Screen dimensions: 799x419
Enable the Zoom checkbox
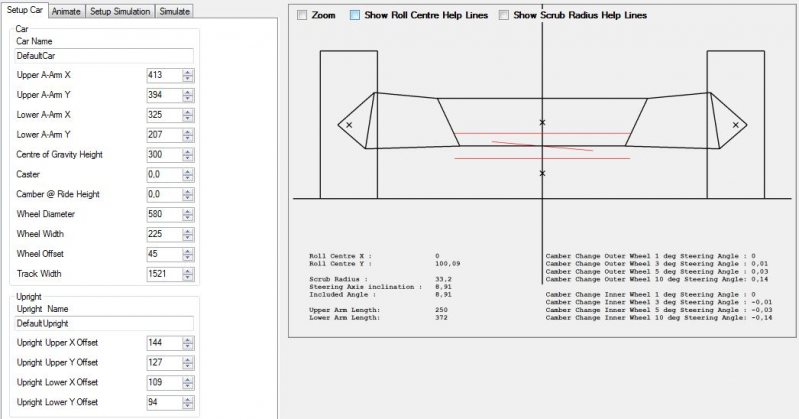pos(302,16)
